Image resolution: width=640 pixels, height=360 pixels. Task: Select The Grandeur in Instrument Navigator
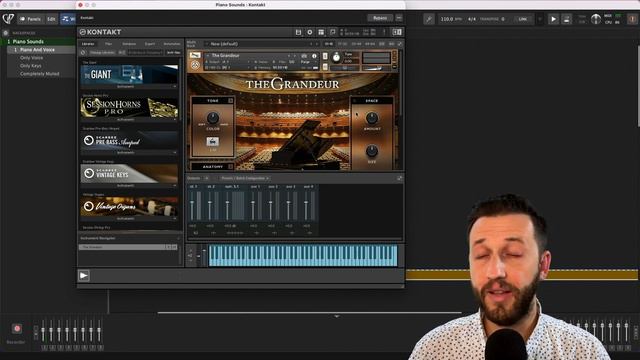[x=129, y=247]
